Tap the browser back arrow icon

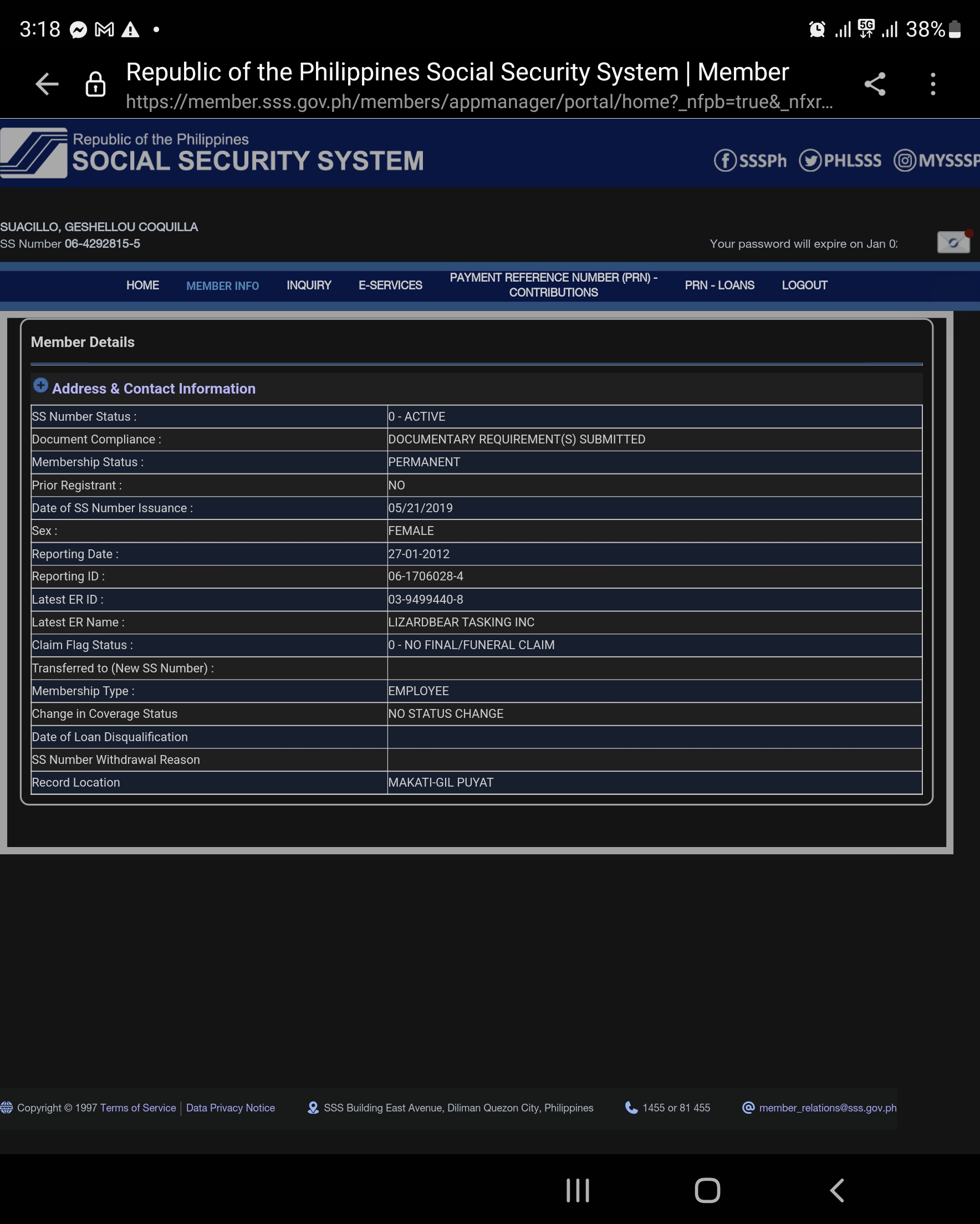click(x=47, y=85)
